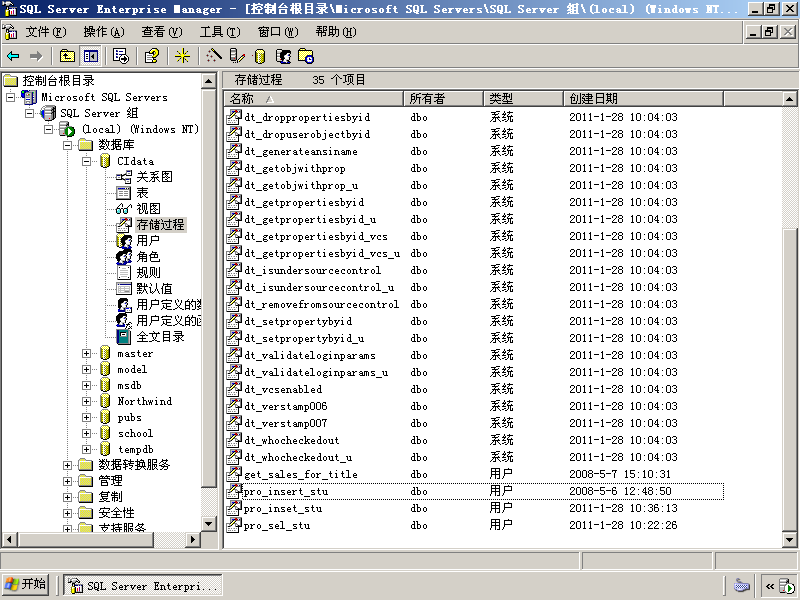Launch the Run wizard toolbar icon

tap(213, 56)
